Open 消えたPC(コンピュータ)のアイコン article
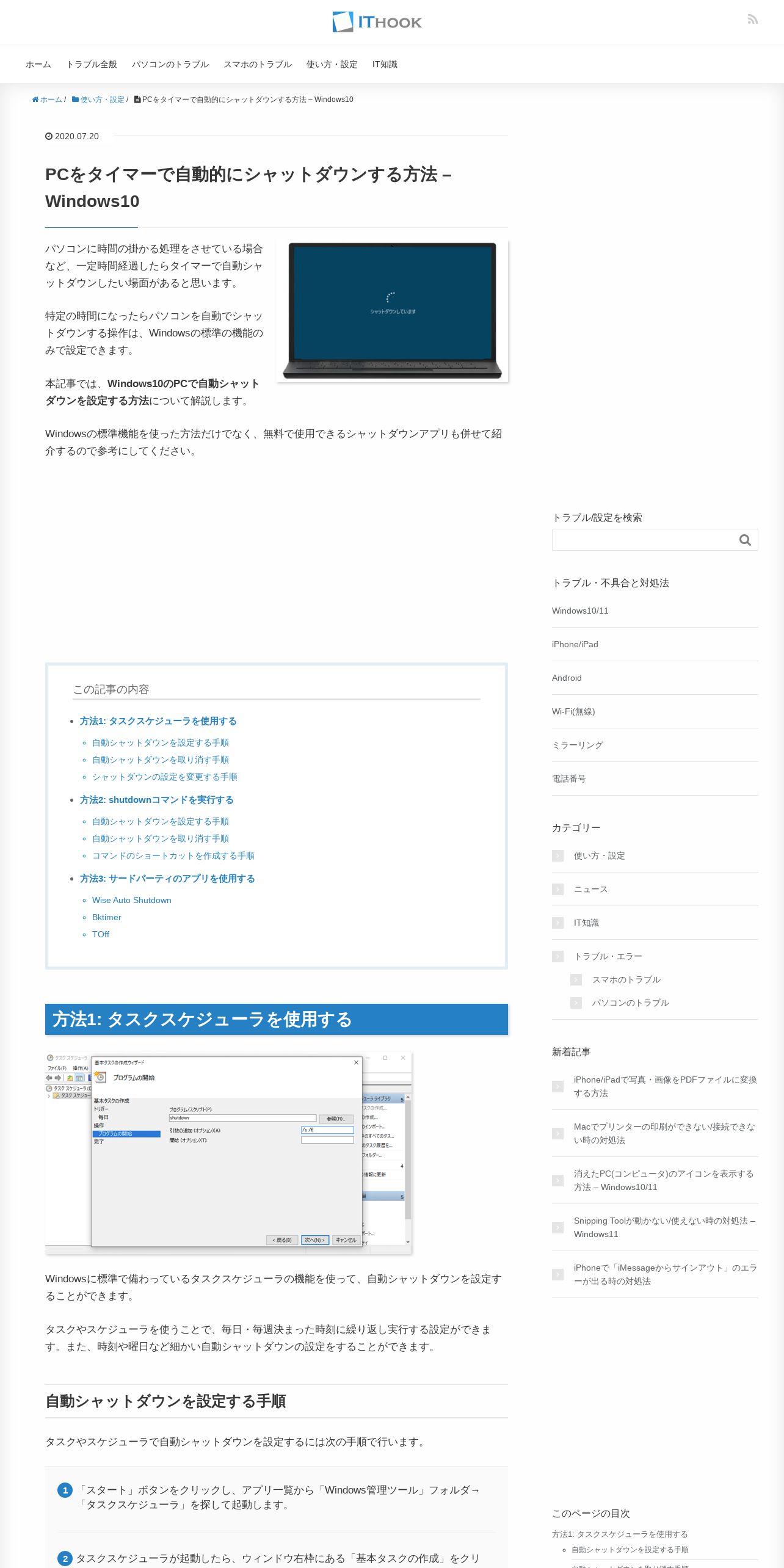The width and height of the screenshot is (784, 1568). pos(664,1180)
